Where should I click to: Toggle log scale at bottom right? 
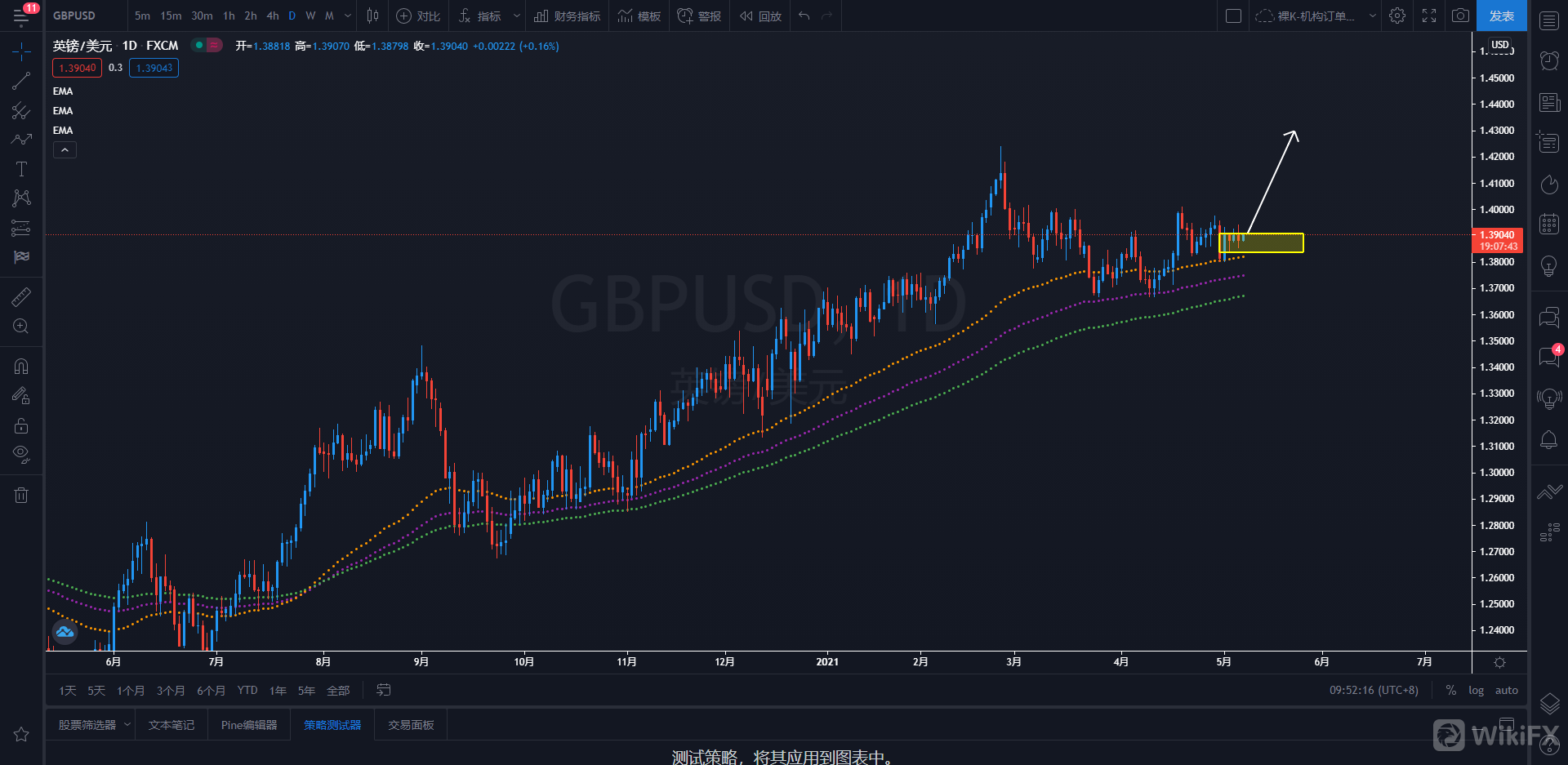point(1476,690)
